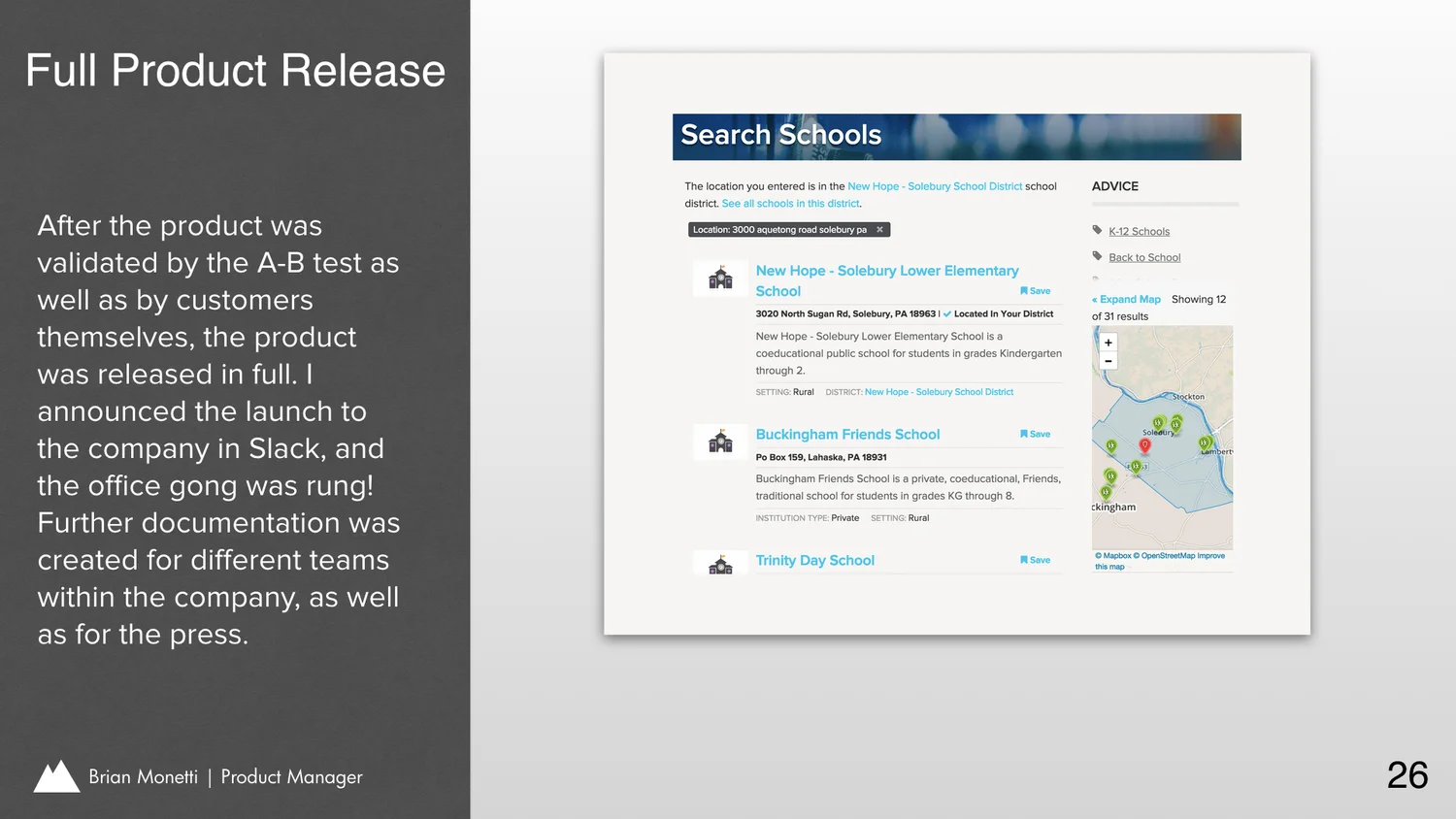This screenshot has width=1456, height=819.
Task: Click the slide number 26
Action: click(x=1407, y=775)
